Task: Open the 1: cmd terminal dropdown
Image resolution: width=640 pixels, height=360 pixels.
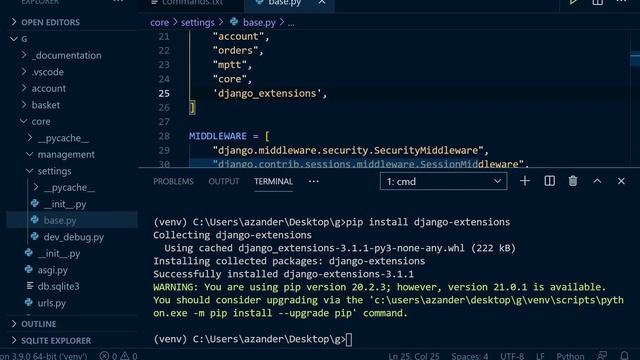Action: pos(444,181)
